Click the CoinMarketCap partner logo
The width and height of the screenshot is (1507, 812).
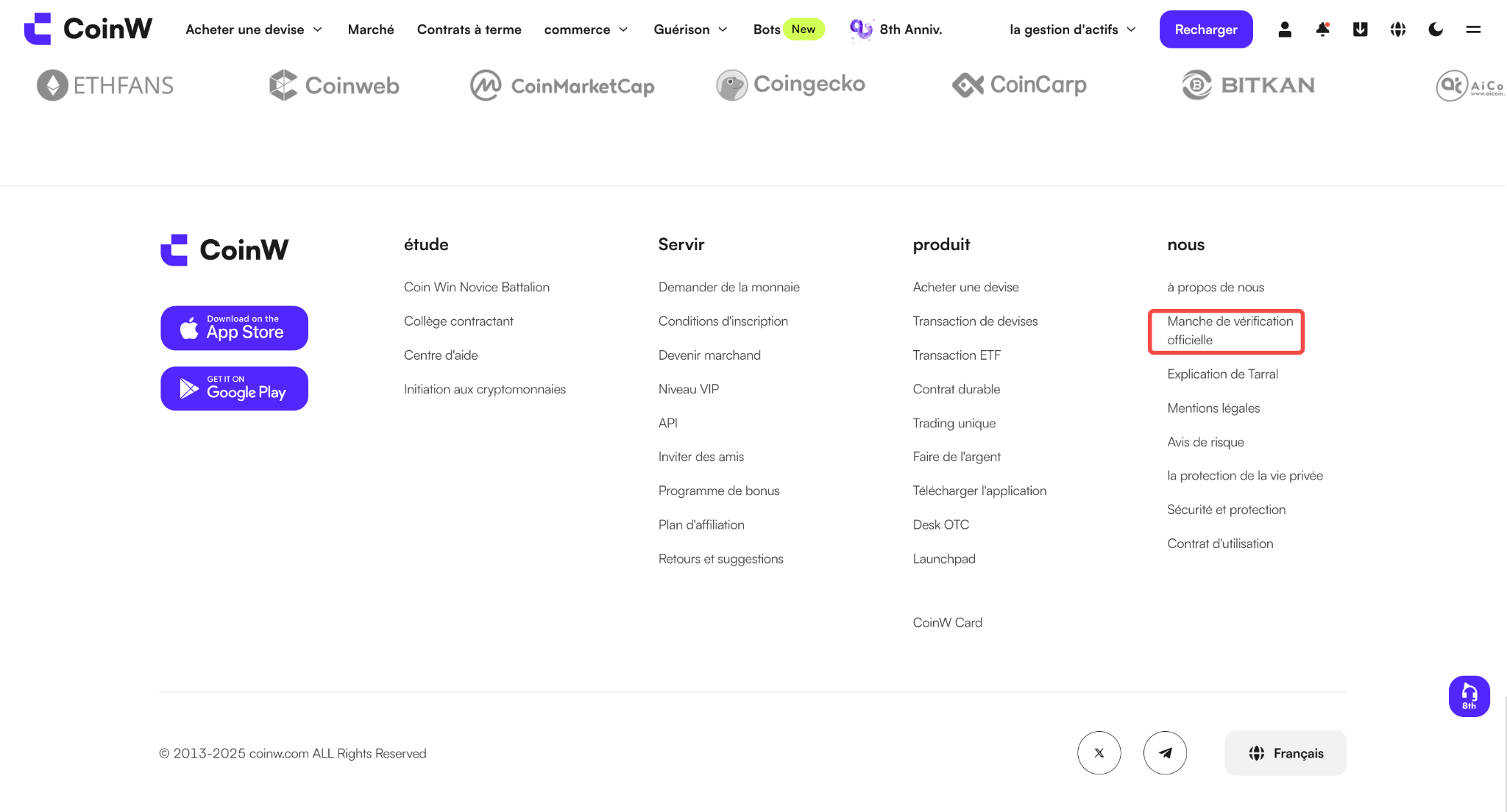[562, 85]
